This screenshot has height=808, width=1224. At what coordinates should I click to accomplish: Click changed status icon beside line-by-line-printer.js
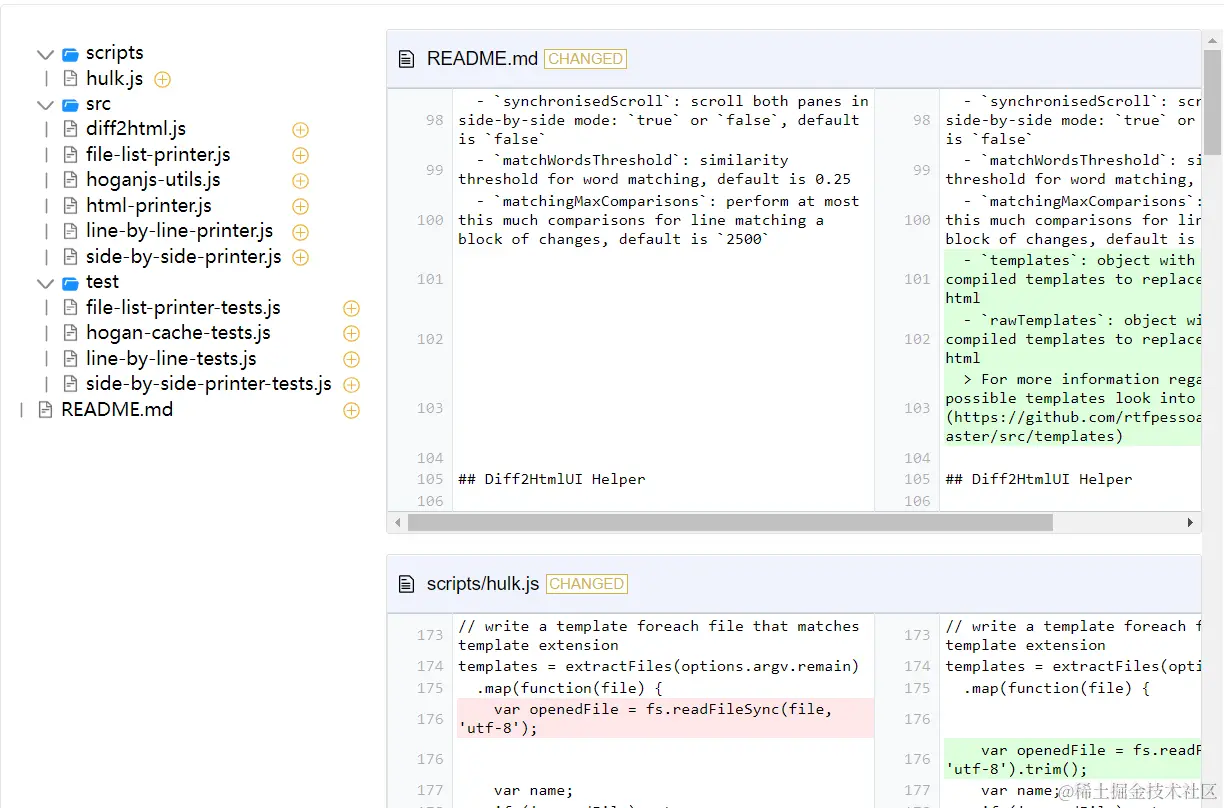click(300, 232)
